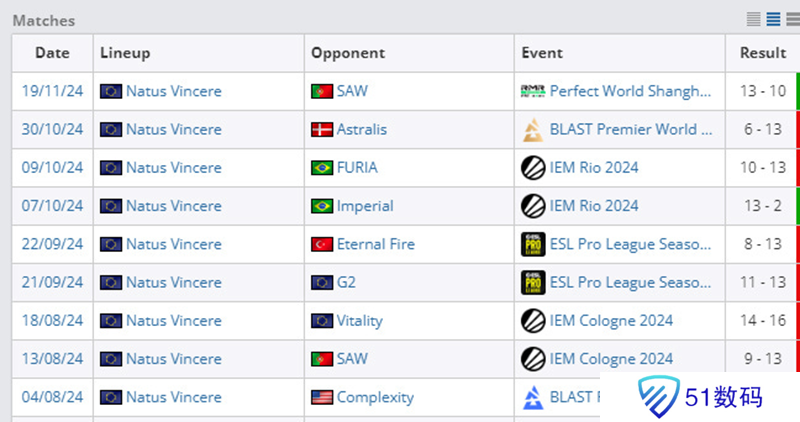Screen dimensions: 800x422
Task: Sort matches by the Date column
Action: tap(52, 53)
